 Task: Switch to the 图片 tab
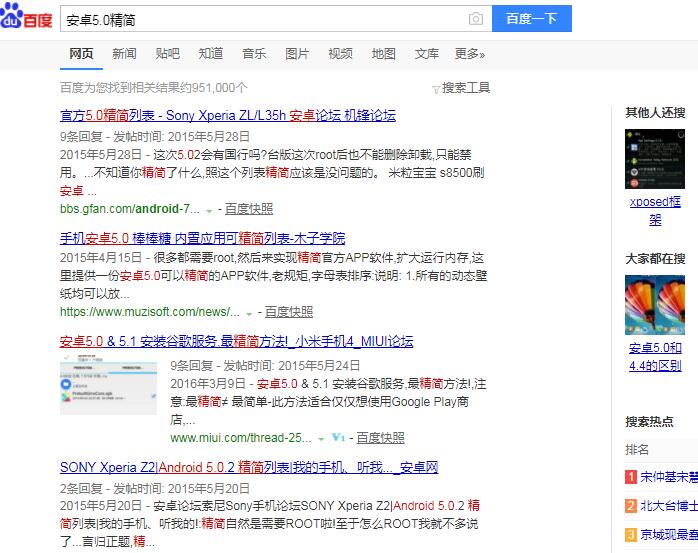tap(297, 54)
